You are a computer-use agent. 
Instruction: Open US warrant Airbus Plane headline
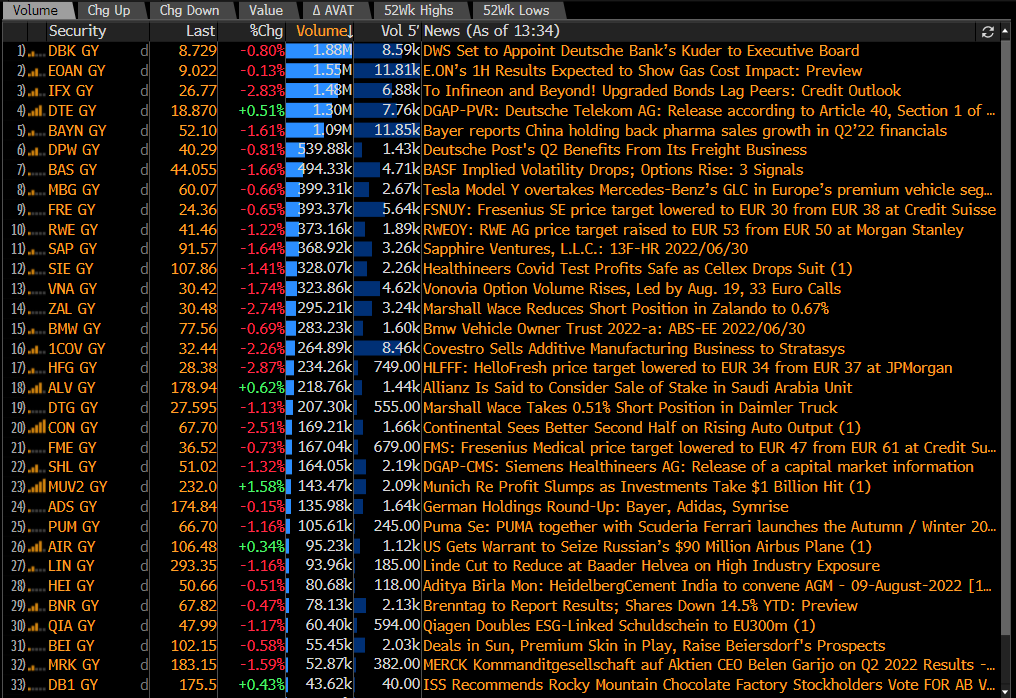pyautogui.click(x=647, y=547)
